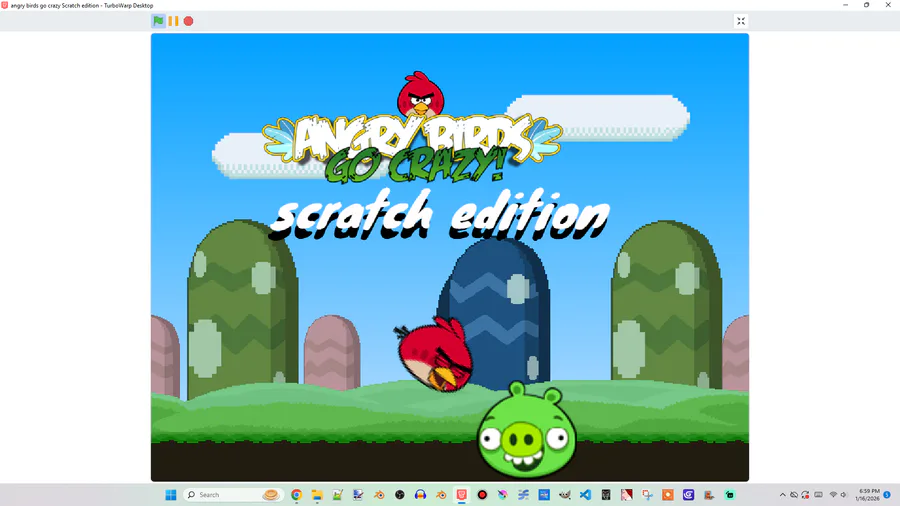Open the Wi-Fi network tray icon
900x506 pixels.
833,495
